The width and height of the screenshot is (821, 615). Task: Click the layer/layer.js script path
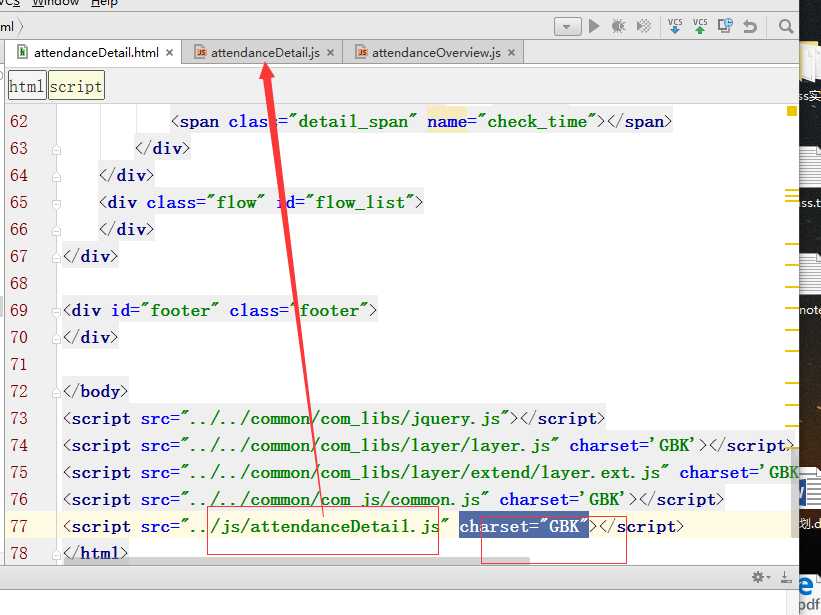coord(370,446)
